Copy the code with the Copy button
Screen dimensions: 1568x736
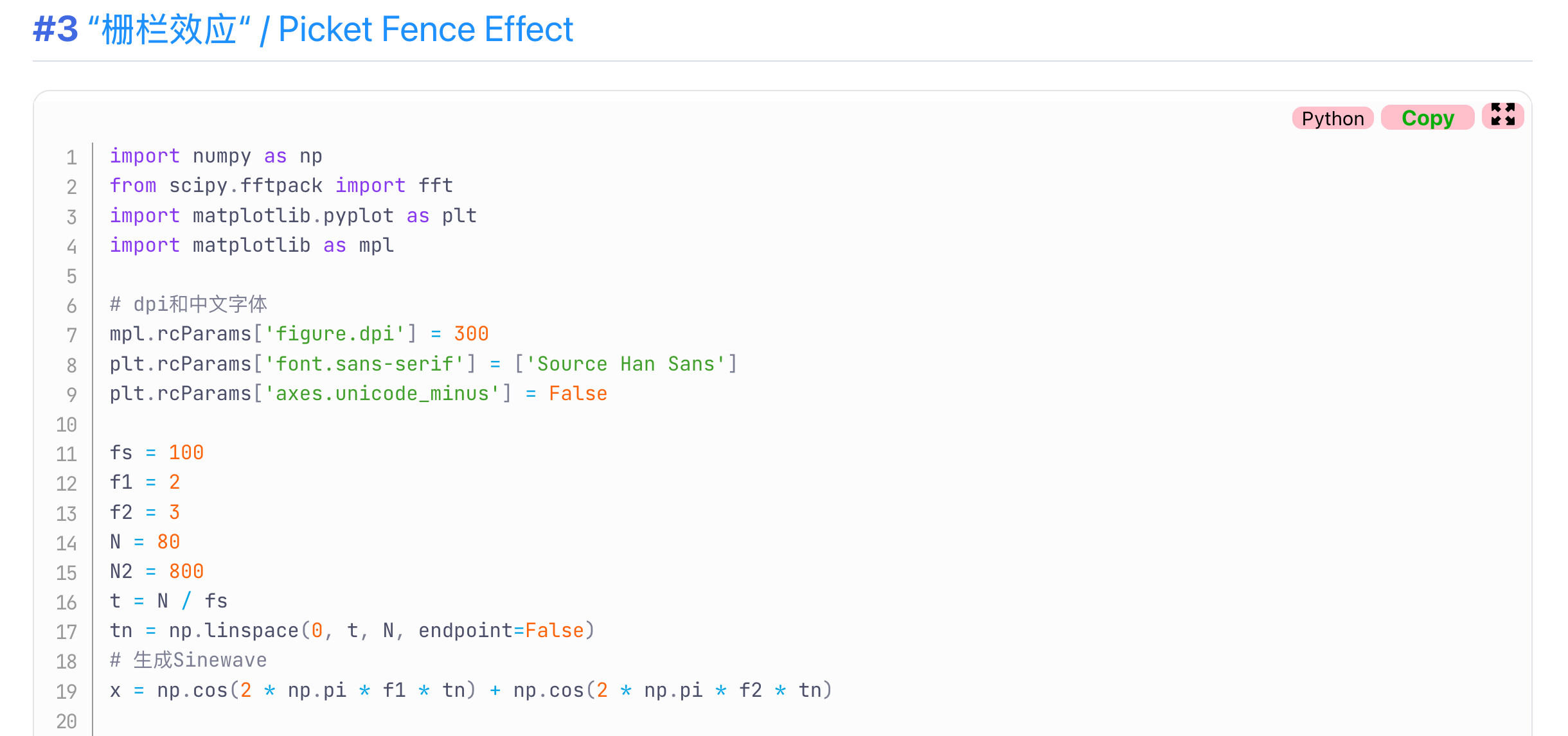[1427, 118]
